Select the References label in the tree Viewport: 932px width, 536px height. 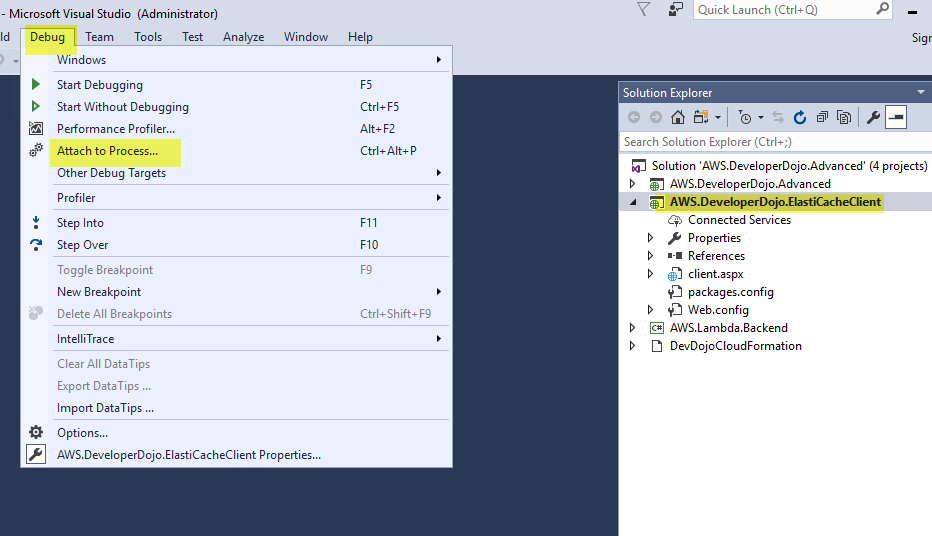point(716,256)
